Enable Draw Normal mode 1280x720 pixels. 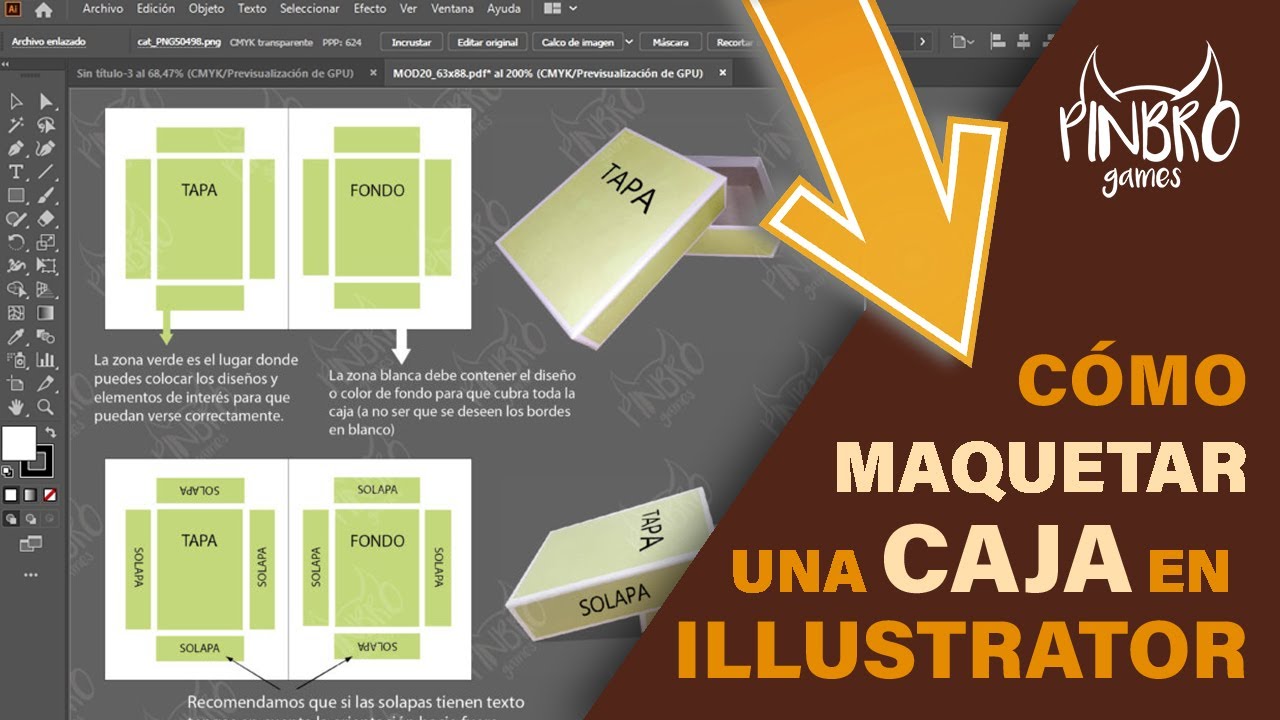click(11, 519)
